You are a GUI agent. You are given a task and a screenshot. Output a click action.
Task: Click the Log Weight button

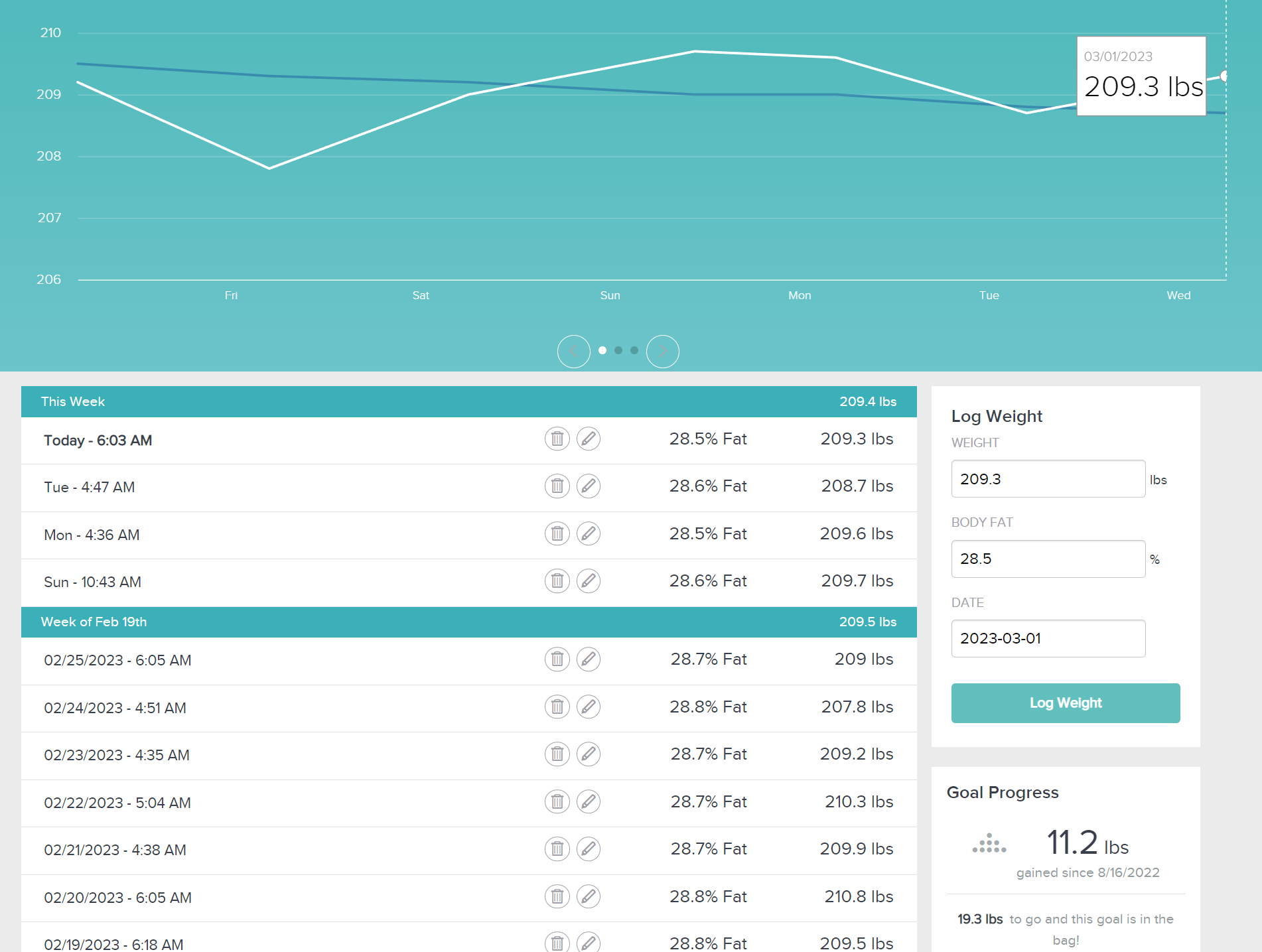[1065, 703]
